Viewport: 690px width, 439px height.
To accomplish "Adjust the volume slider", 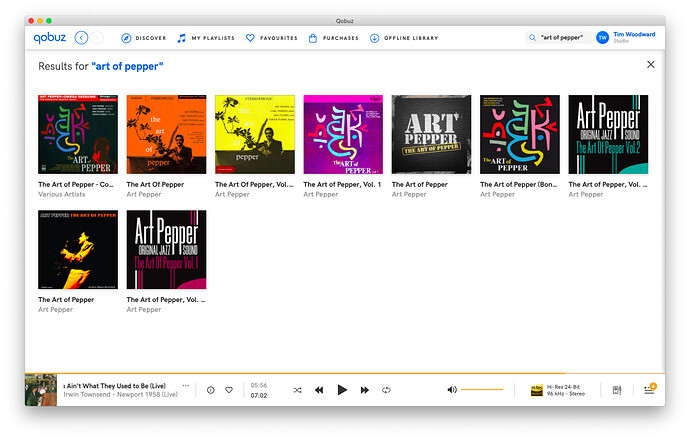I will pyautogui.click(x=482, y=390).
